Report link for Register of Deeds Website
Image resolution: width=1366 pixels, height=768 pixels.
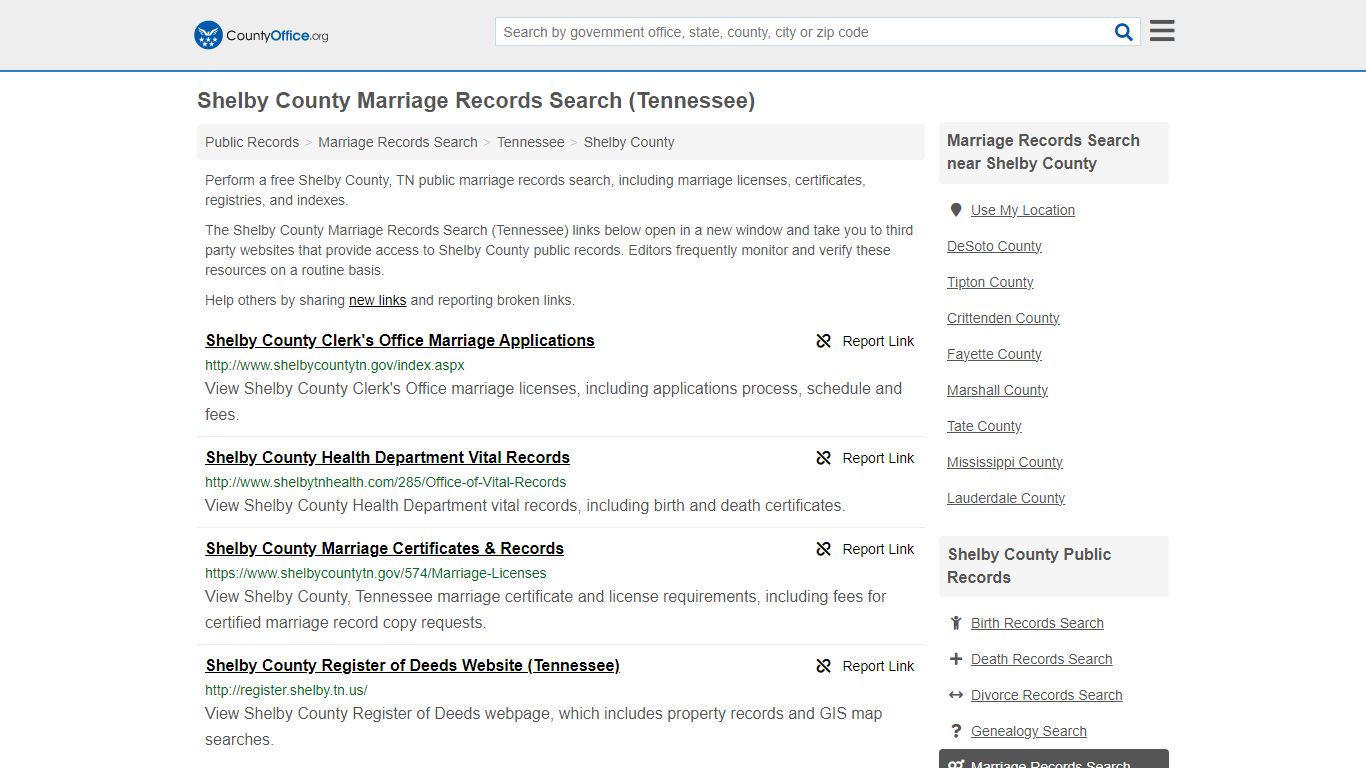coord(865,666)
